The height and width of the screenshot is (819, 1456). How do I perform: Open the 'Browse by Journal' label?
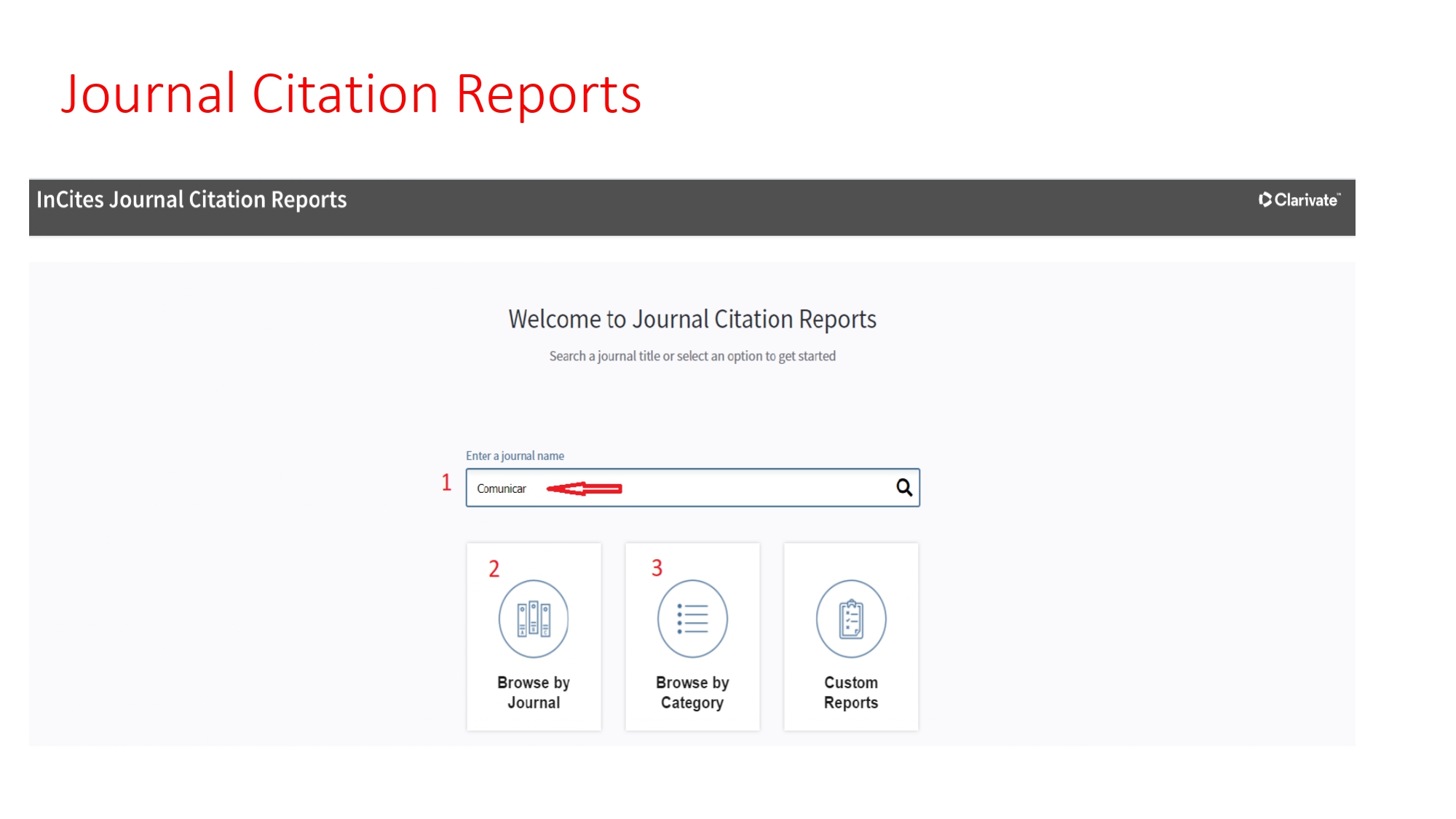pyautogui.click(x=534, y=692)
